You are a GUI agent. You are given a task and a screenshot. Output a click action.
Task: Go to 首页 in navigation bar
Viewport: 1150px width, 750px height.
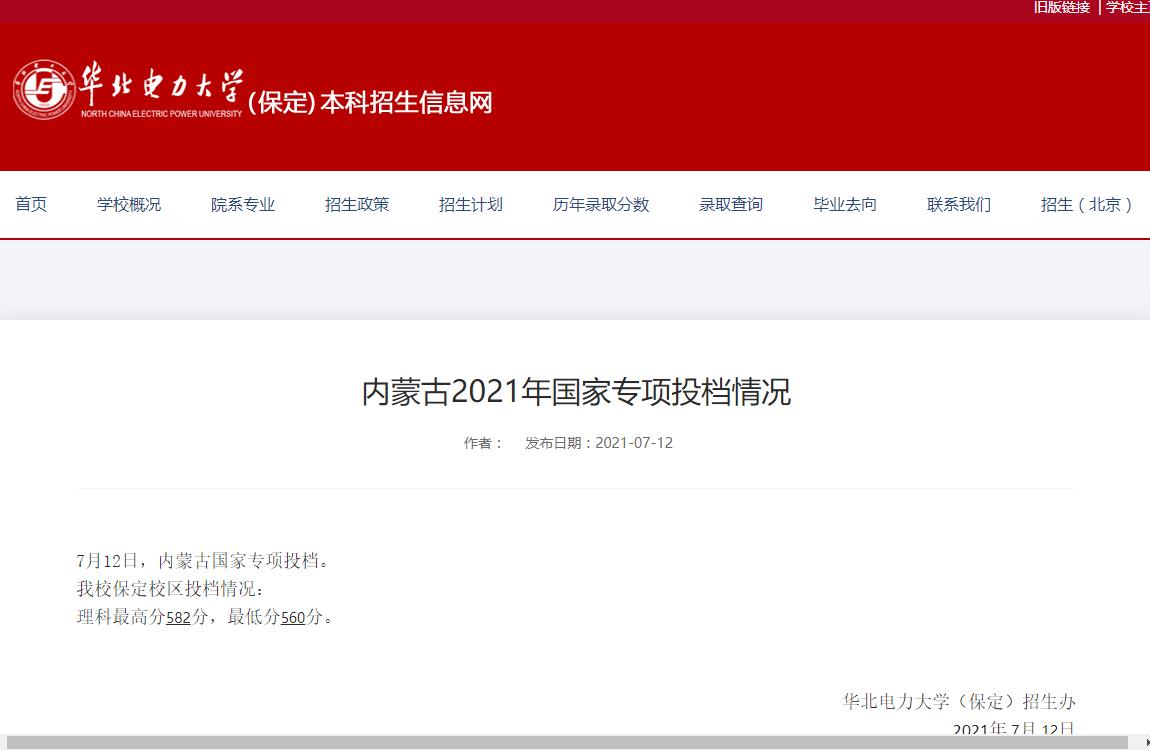tap(31, 205)
